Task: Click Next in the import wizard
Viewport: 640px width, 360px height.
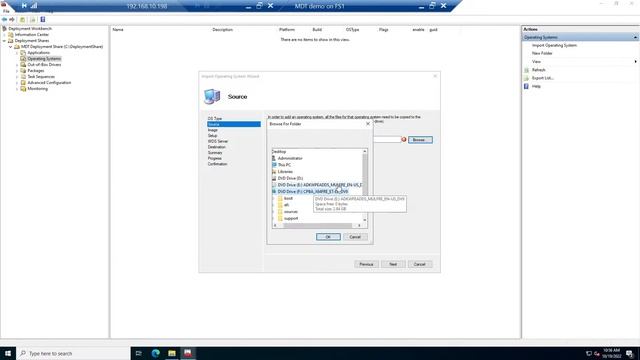Action: point(393,264)
